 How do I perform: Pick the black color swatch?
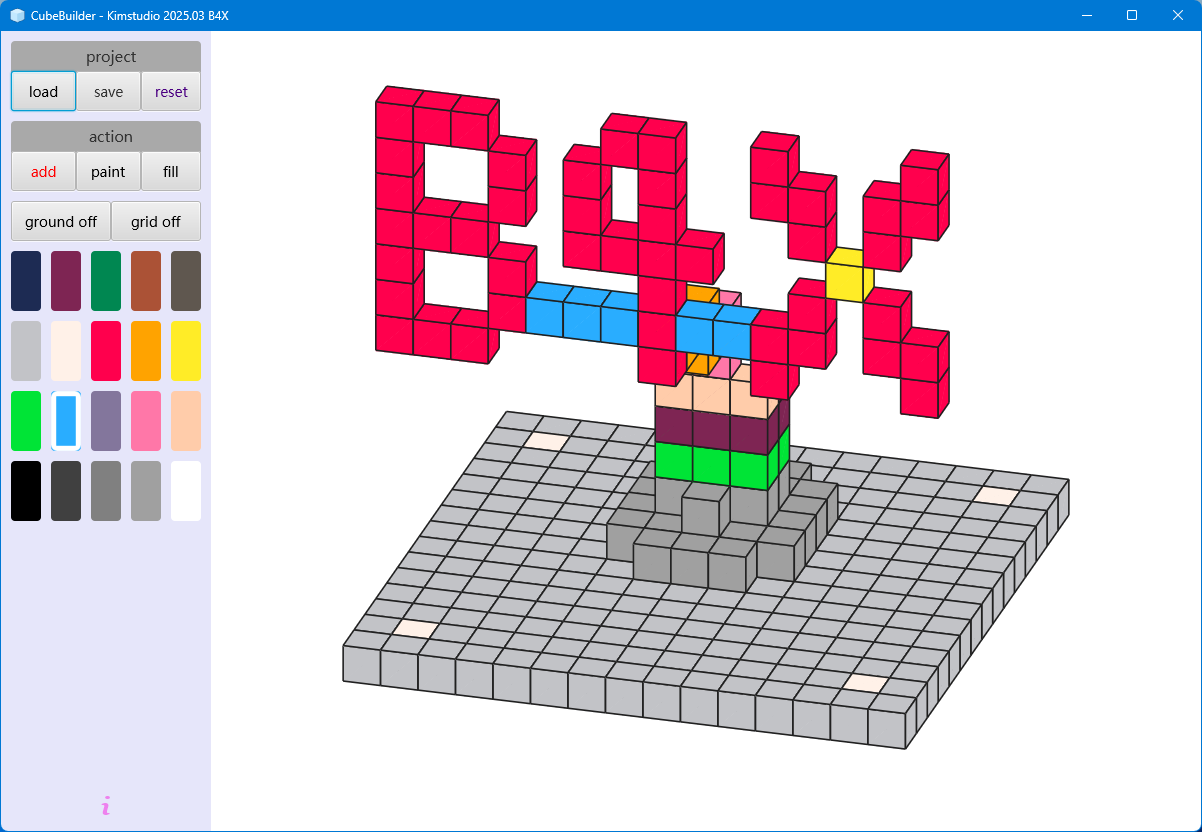pyautogui.click(x=26, y=491)
